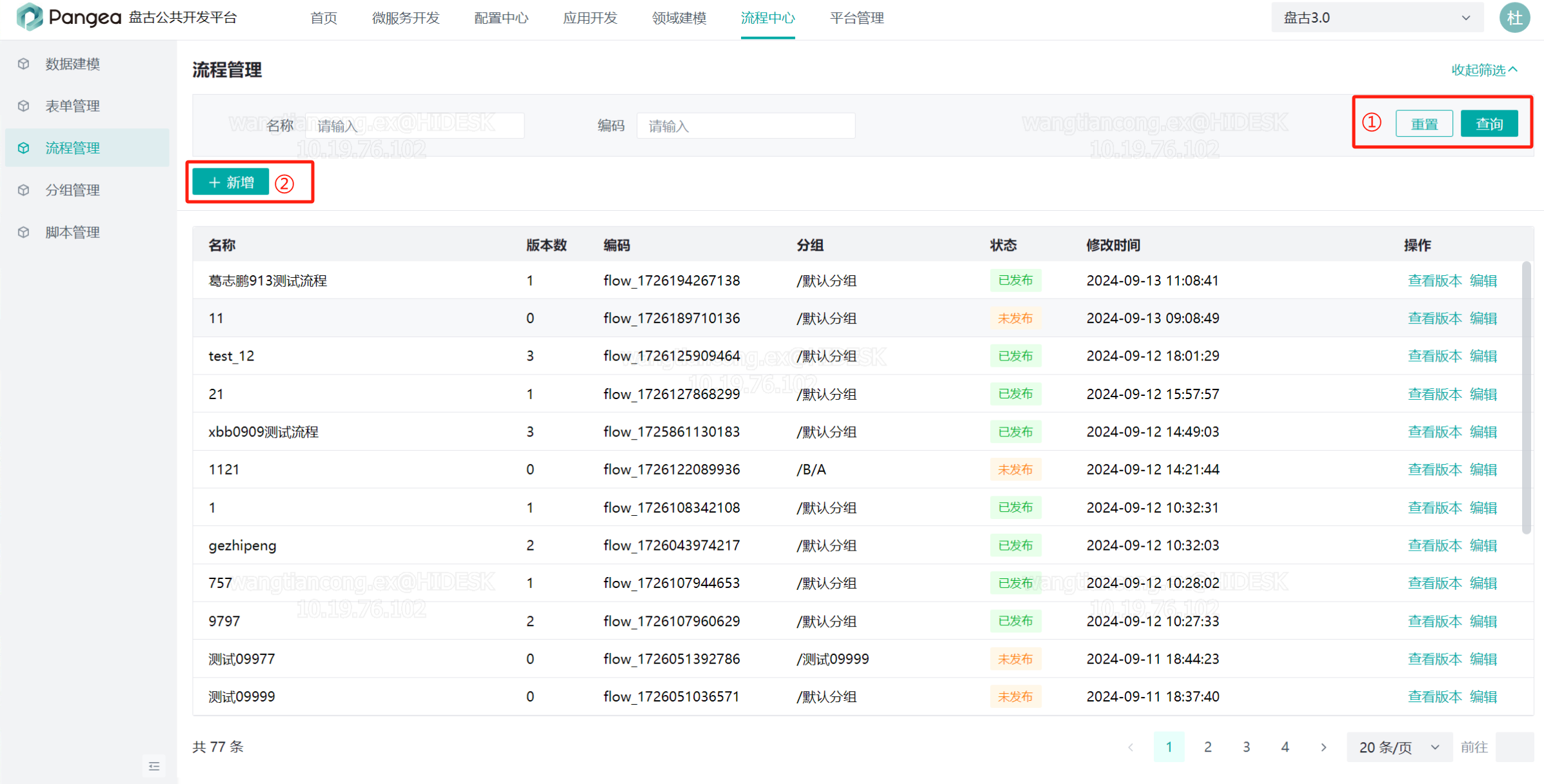Click flow name 21 cell
The height and width of the screenshot is (784, 1544).
point(216,394)
